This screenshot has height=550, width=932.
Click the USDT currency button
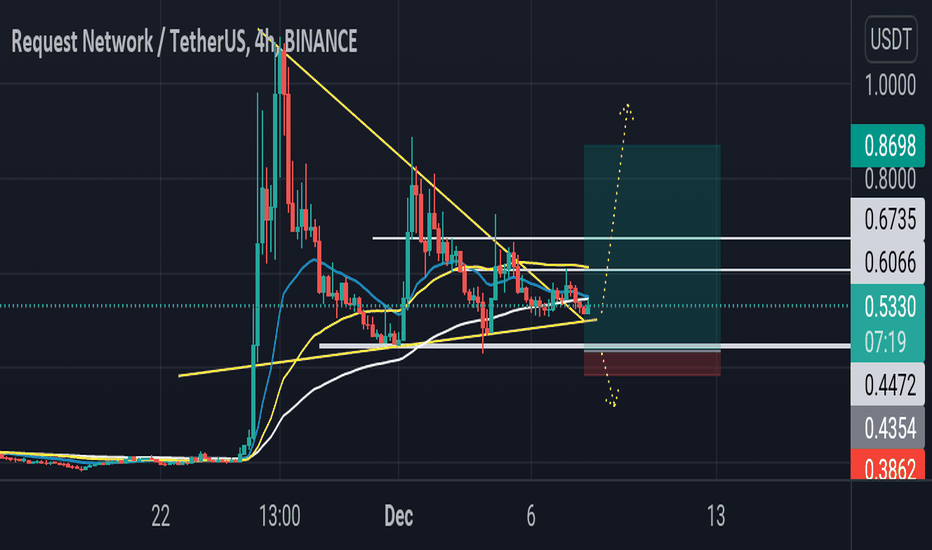[x=890, y=40]
